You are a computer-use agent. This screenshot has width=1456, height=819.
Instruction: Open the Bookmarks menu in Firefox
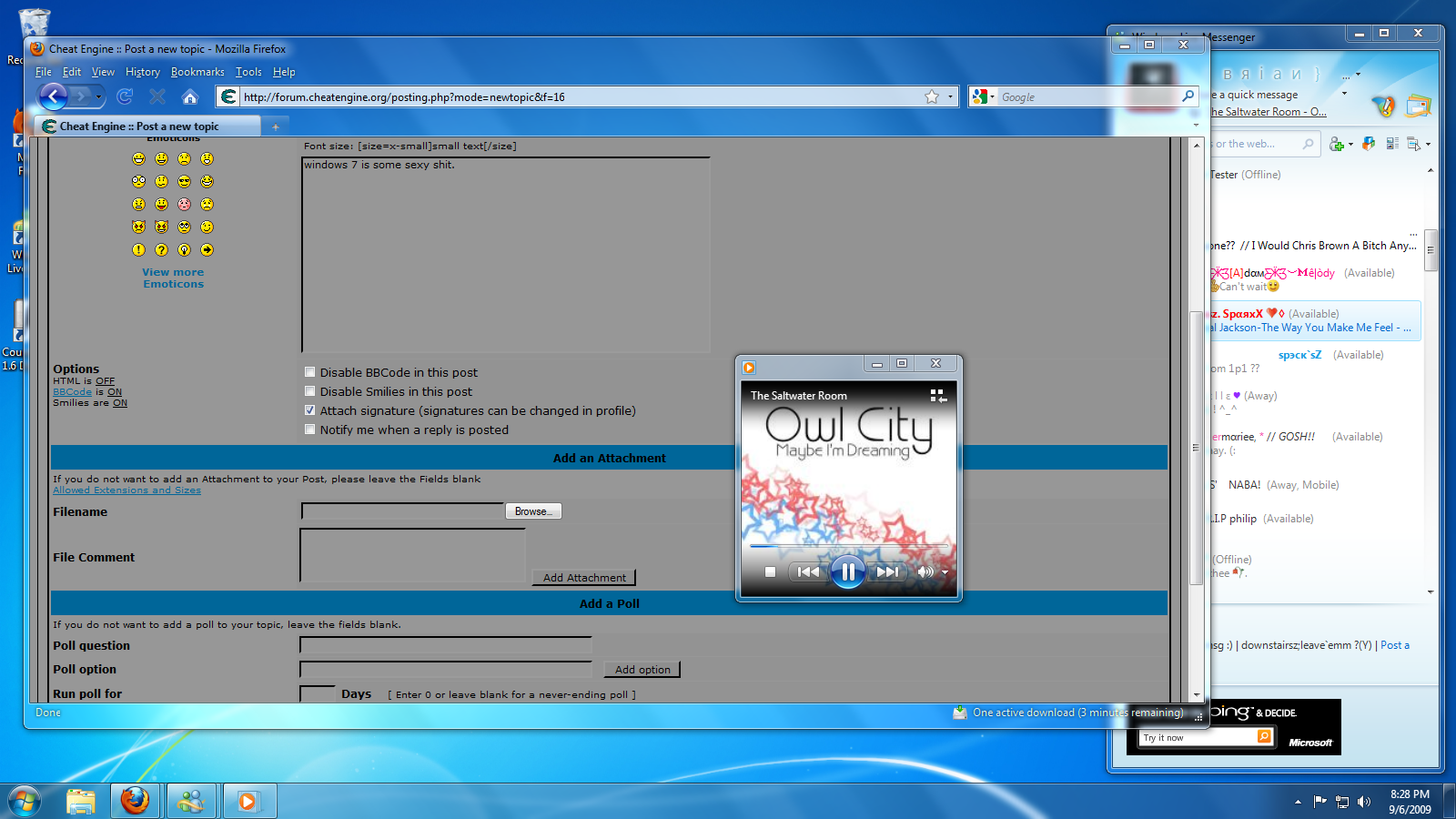point(197,72)
